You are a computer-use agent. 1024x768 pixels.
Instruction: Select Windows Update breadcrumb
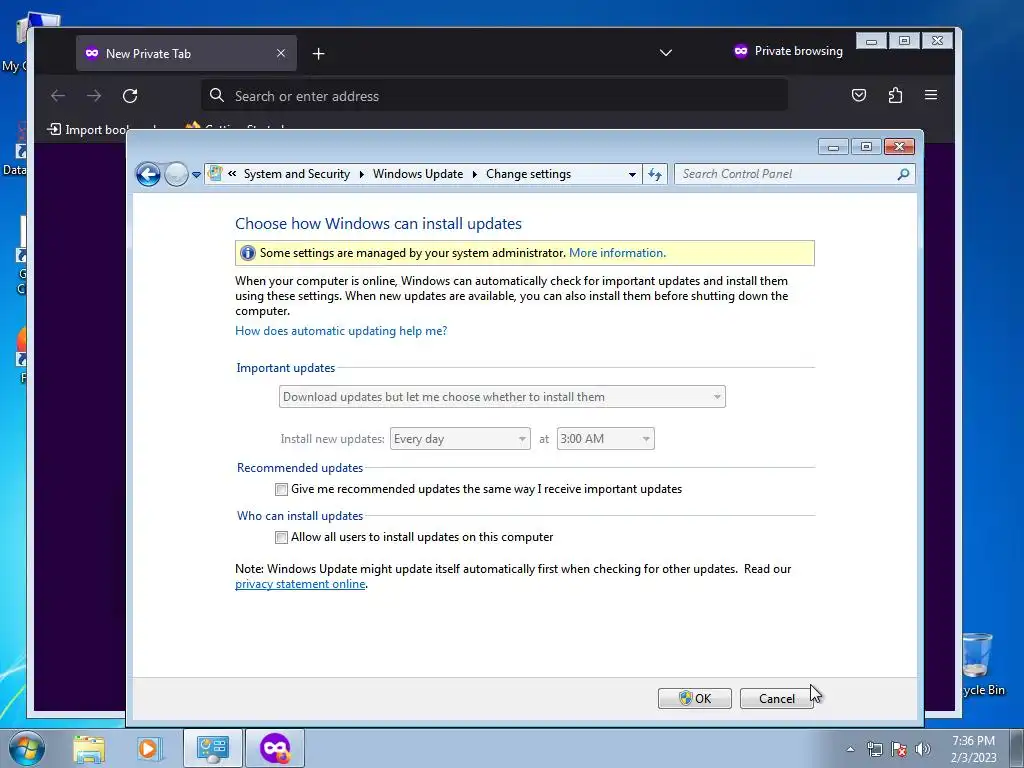[418, 174]
